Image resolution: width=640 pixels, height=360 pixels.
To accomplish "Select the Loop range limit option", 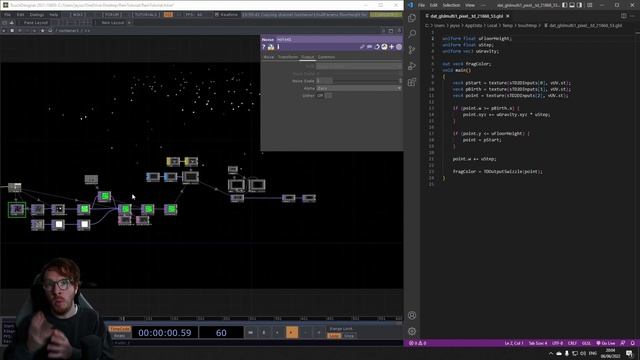I will (334, 336).
